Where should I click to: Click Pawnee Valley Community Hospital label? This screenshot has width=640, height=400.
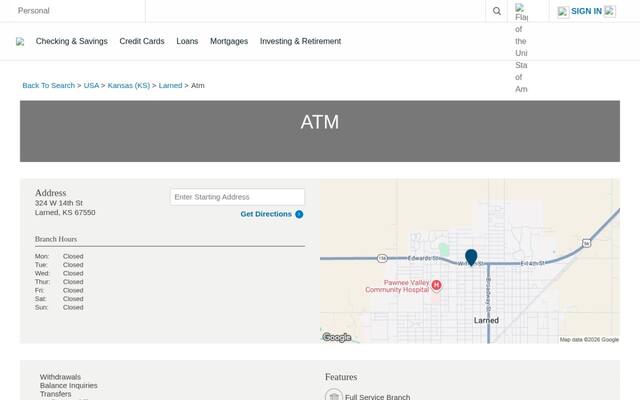click(397, 286)
